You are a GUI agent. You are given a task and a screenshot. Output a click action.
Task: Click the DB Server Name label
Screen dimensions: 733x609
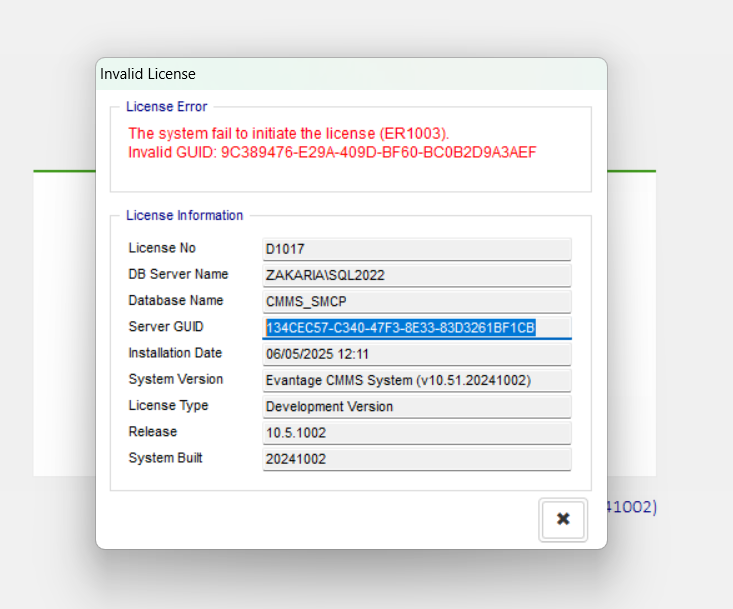178,274
